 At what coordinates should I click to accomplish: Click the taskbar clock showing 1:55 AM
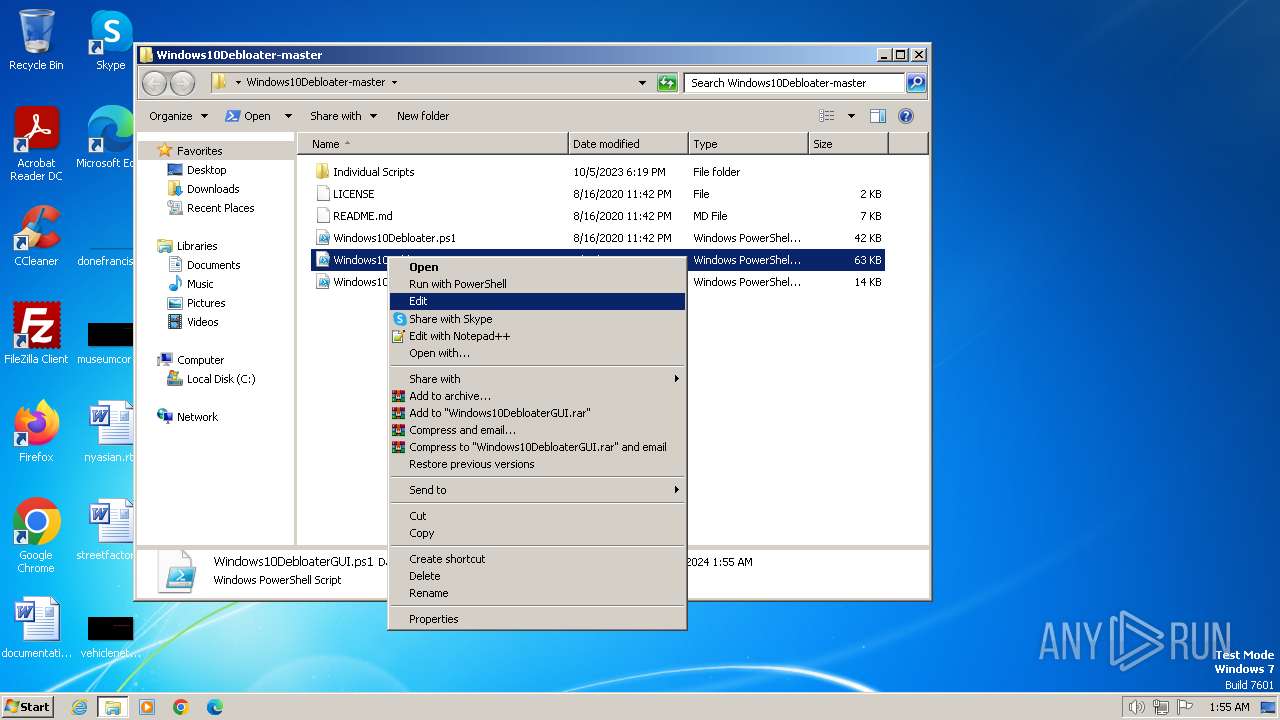(1229, 707)
